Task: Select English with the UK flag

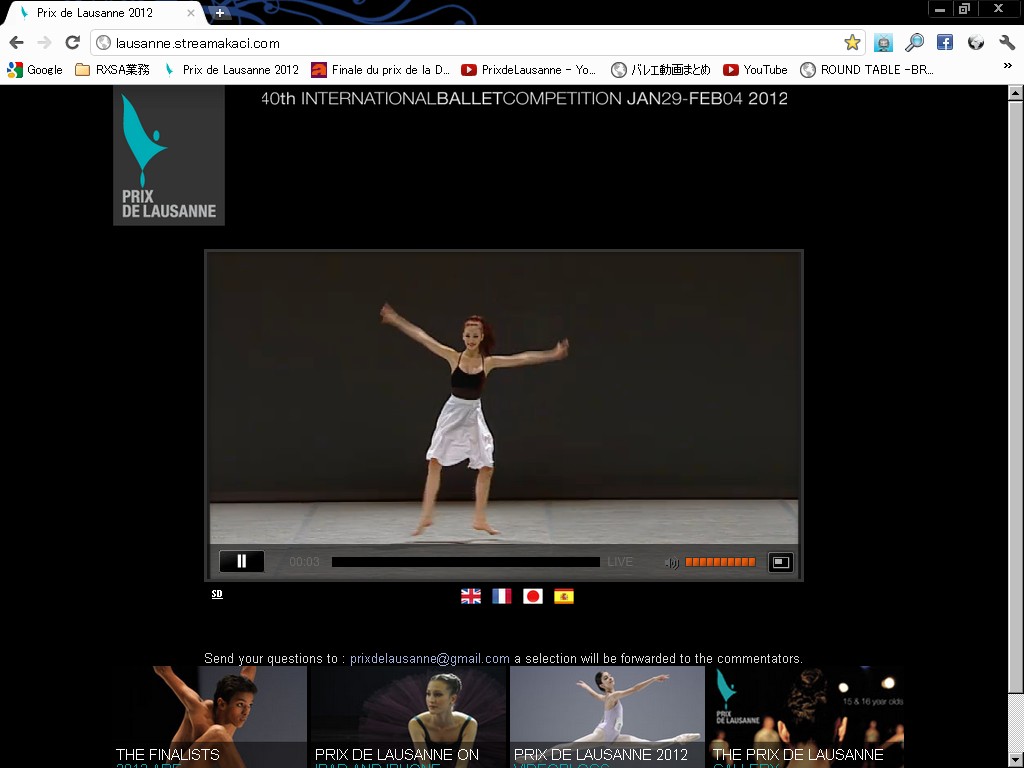Action: [471, 596]
